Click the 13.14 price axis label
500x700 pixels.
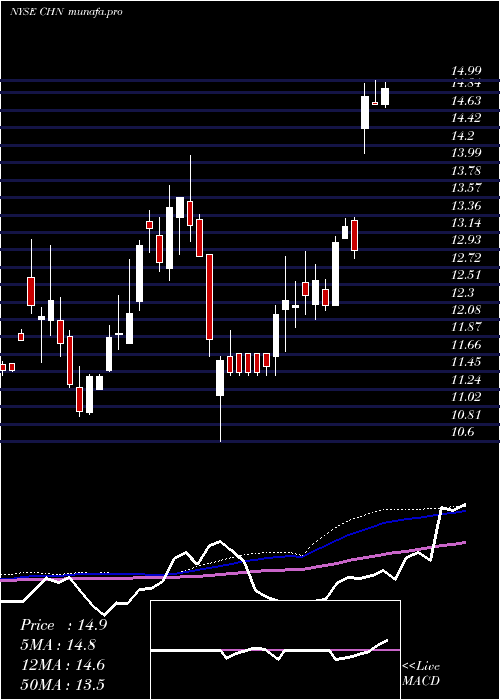click(x=466, y=223)
